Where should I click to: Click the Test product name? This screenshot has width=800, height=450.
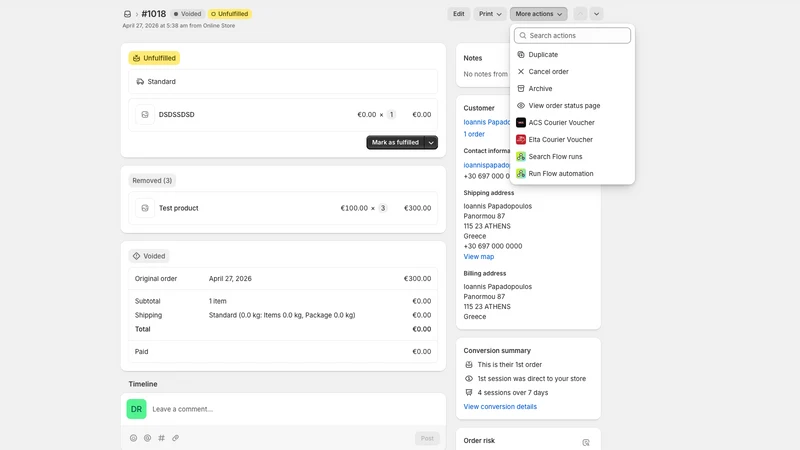[x=179, y=208]
